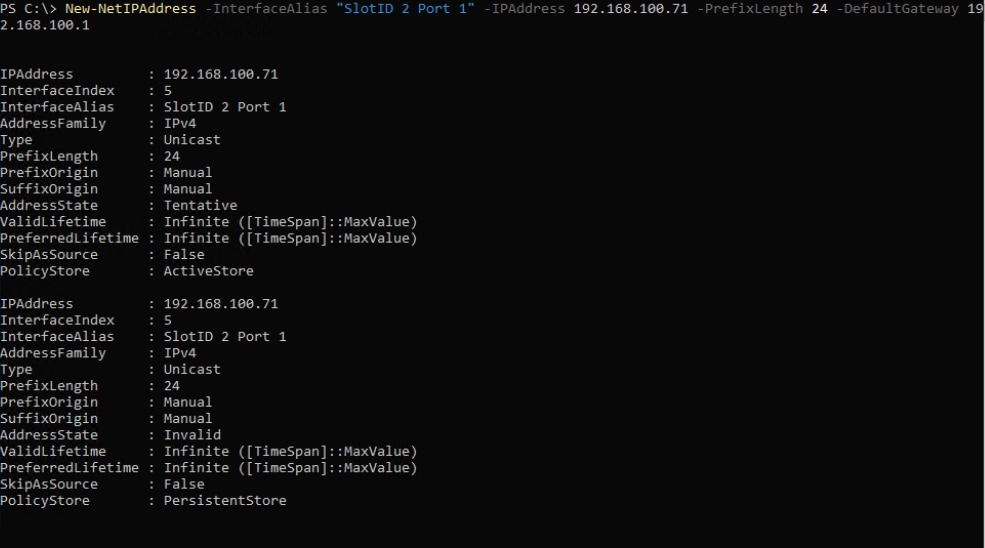Click the PersistentStore PolicyStore value
Image resolution: width=985 pixels, height=548 pixels.
point(225,500)
